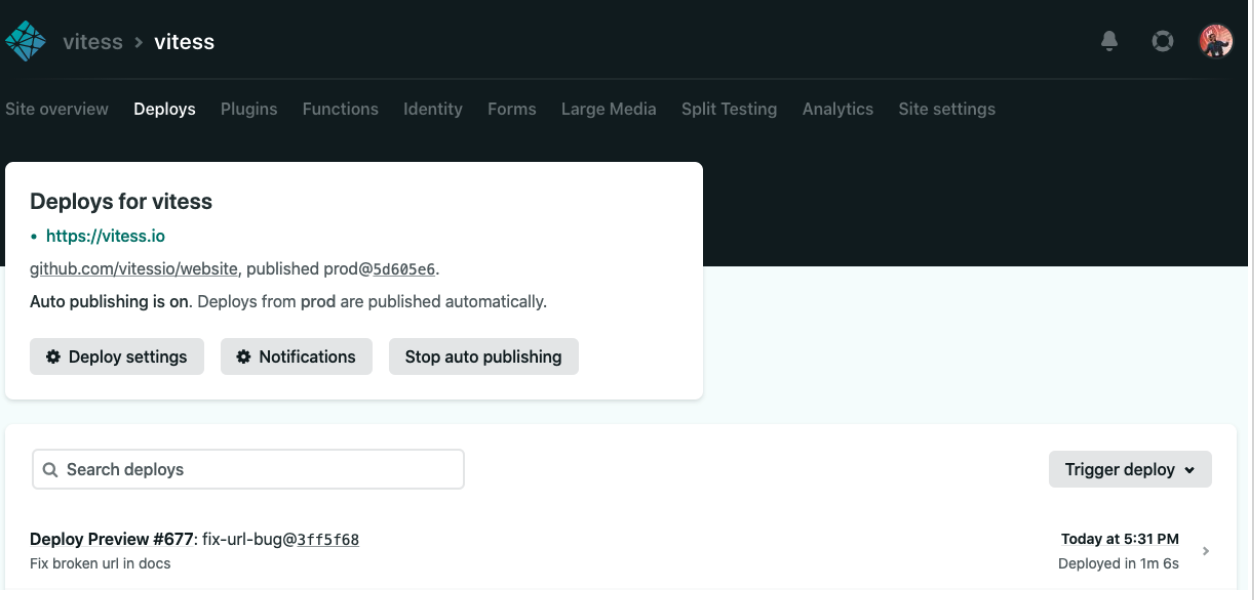Stop auto publishing
The height and width of the screenshot is (600, 1254).
483,357
